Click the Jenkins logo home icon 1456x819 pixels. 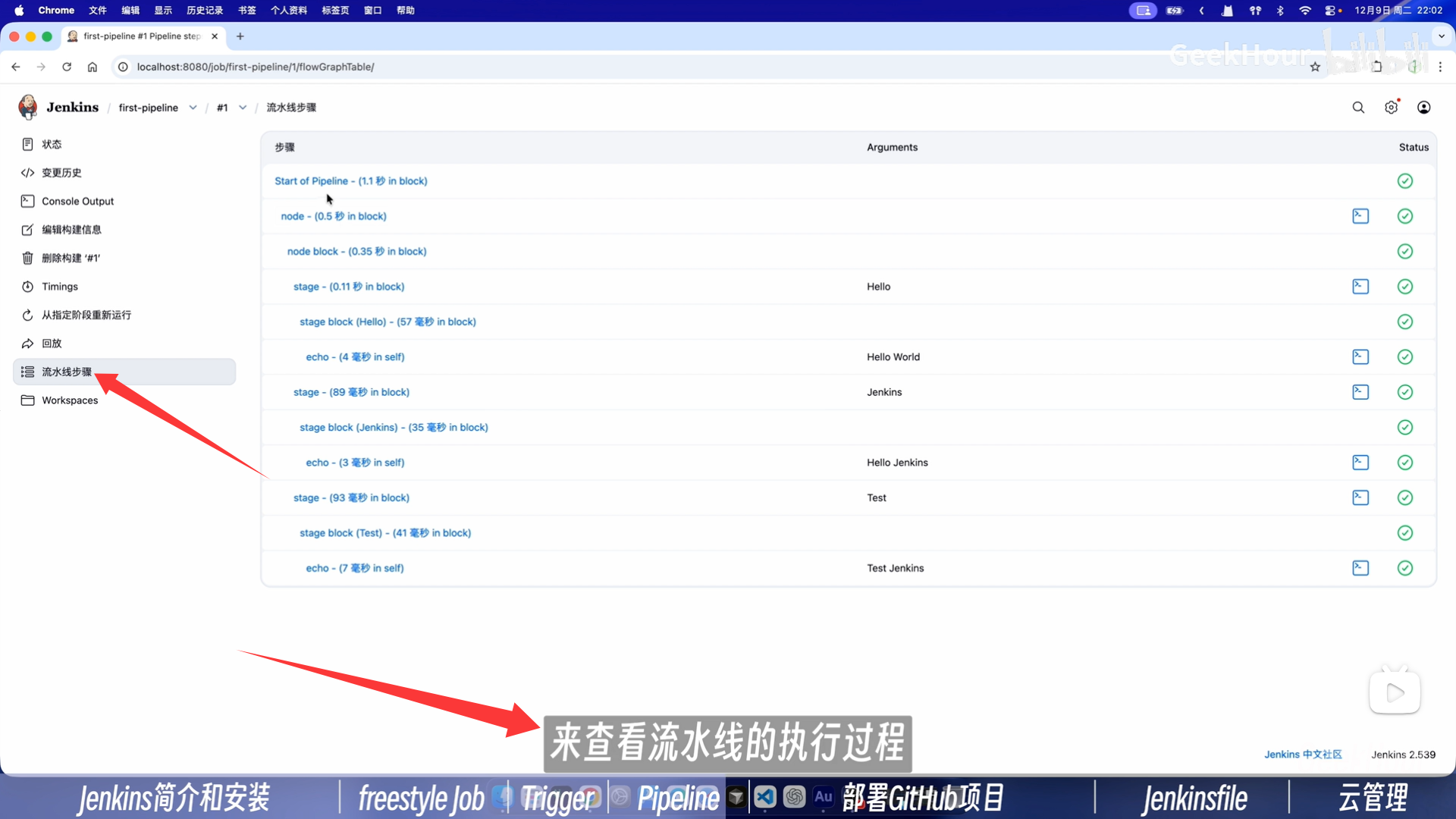28,108
